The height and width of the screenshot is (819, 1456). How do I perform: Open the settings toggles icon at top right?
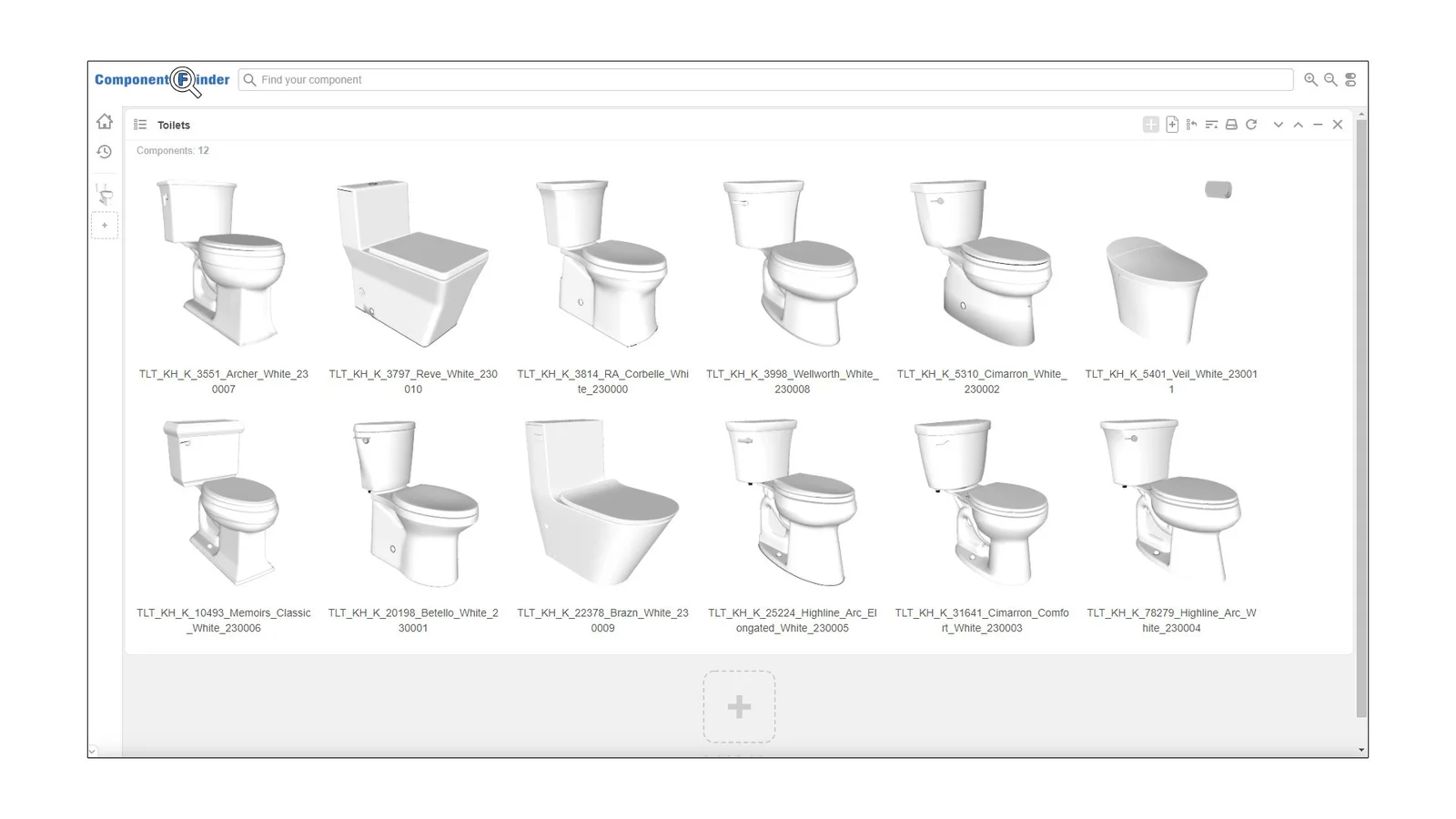(x=1350, y=79)
